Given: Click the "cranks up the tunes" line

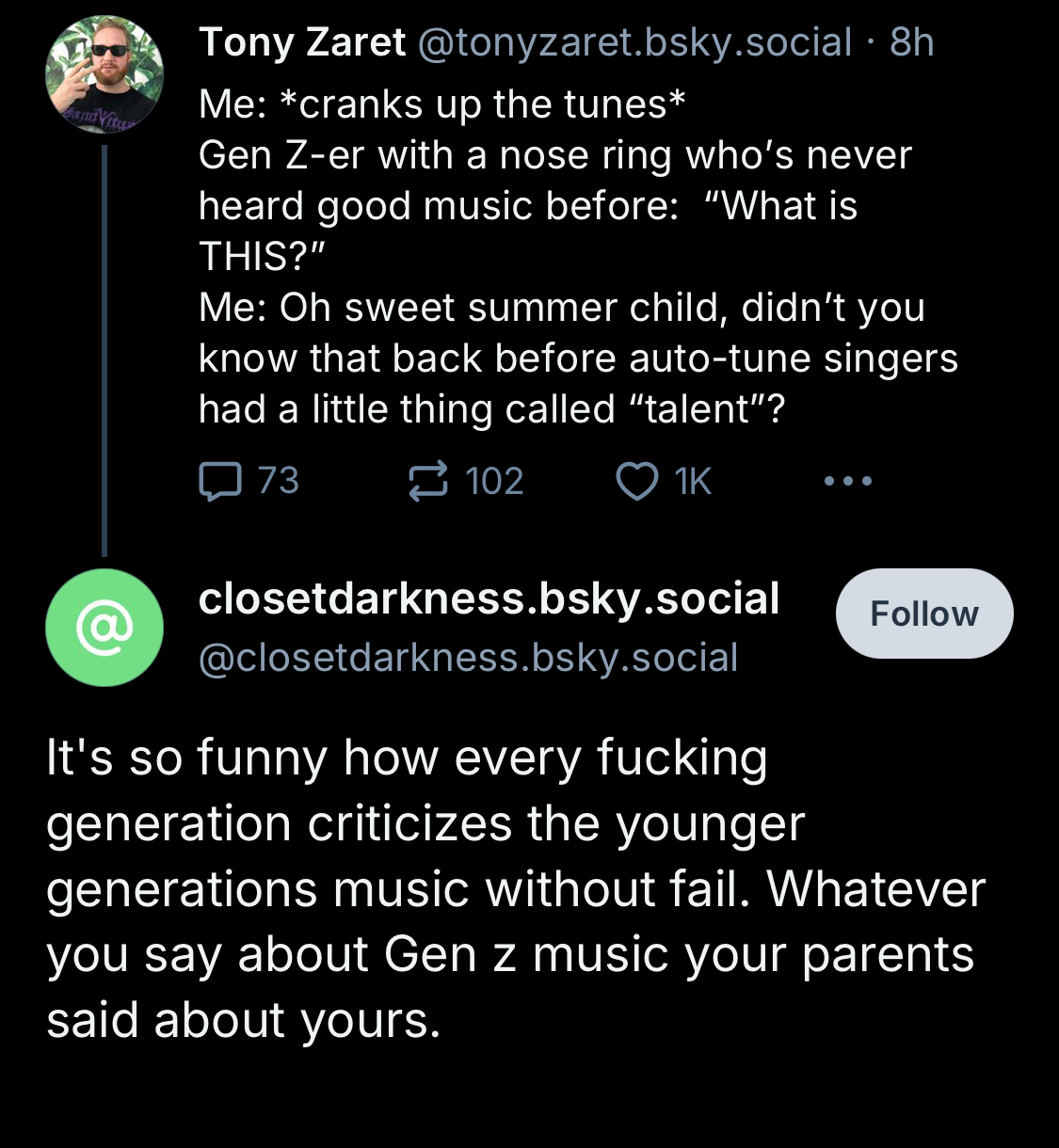Looking at the screenshot, I should point(442,104).
